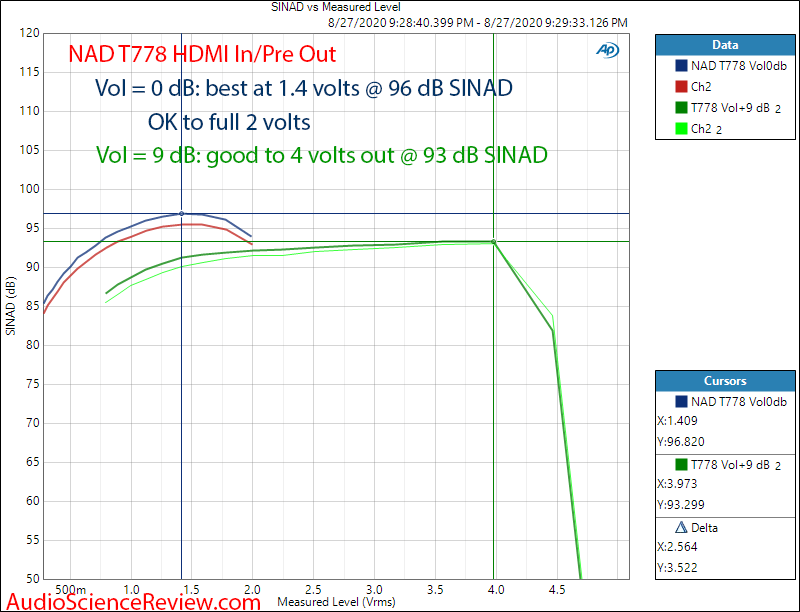Click the Delta label in Cursors panel

[x=704, y=527]
